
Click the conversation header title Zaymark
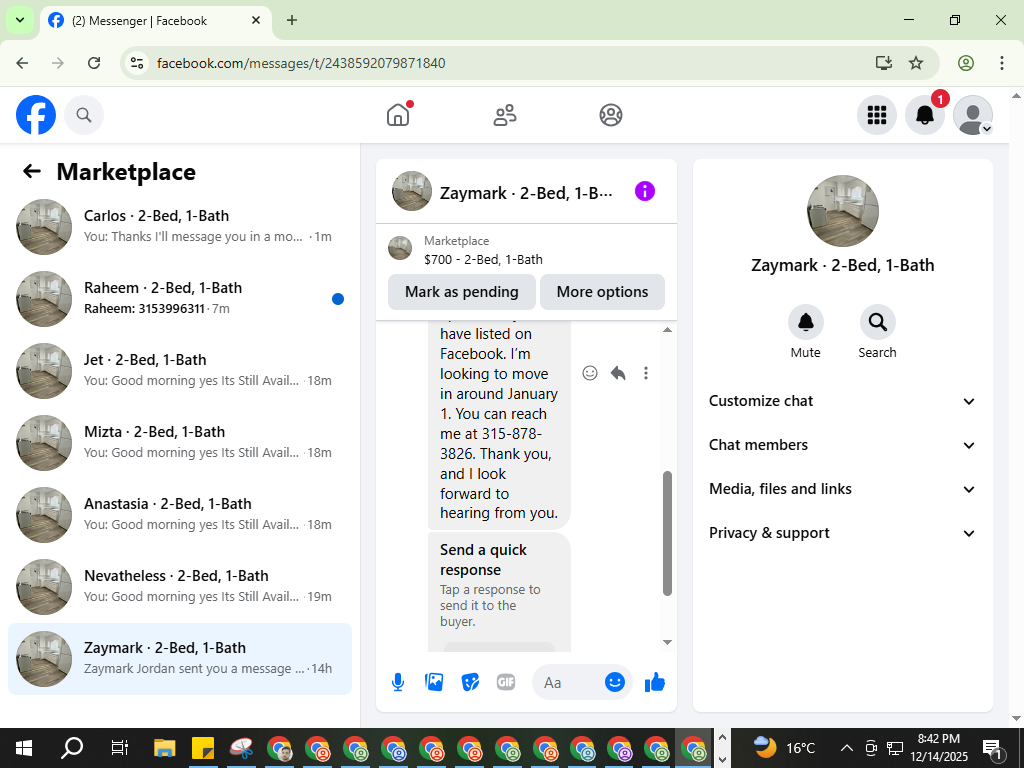(526, 193)
